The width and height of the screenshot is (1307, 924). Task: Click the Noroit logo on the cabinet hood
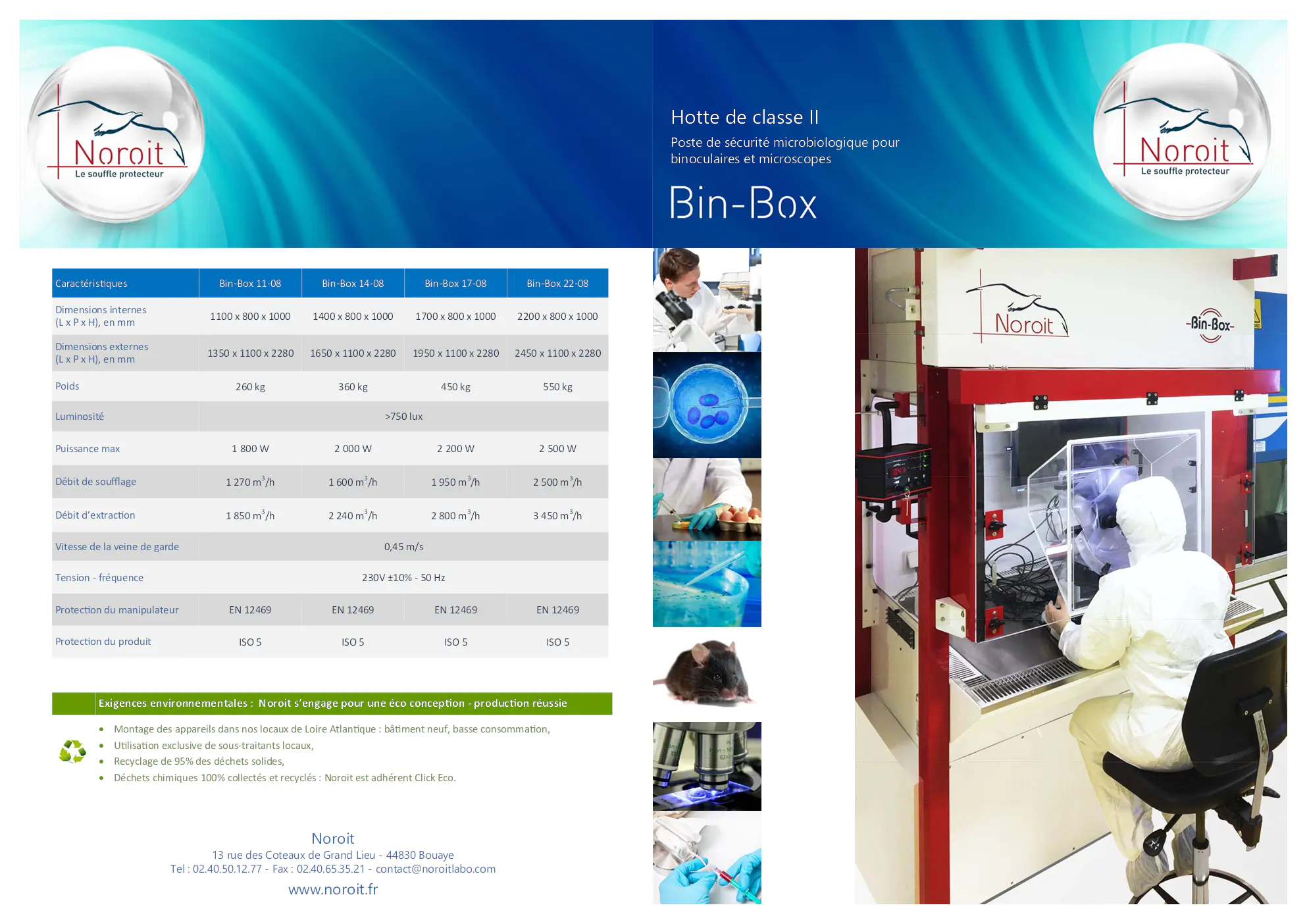tap(1017, 307)
